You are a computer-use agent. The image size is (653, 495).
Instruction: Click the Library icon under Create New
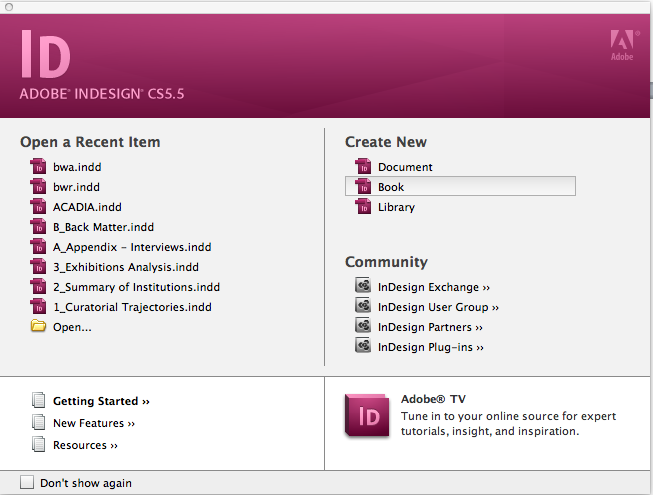363,206
